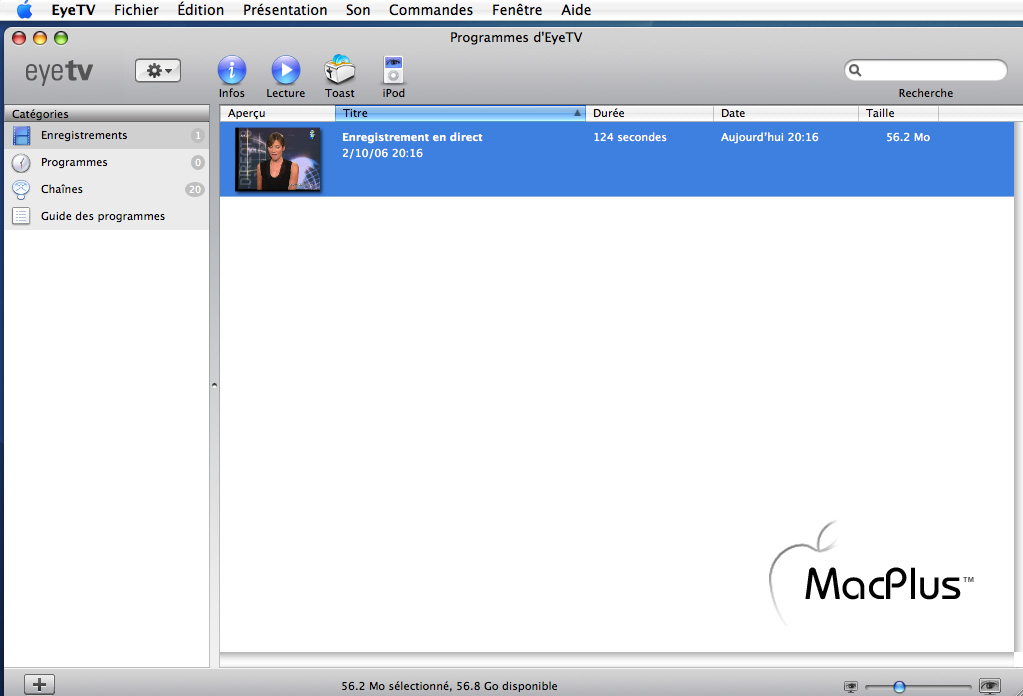Image resolution: width=1023 pixels, height=696 pixels.
Task: Open the gear action dropdown
Action: click(x=158, y=70)
